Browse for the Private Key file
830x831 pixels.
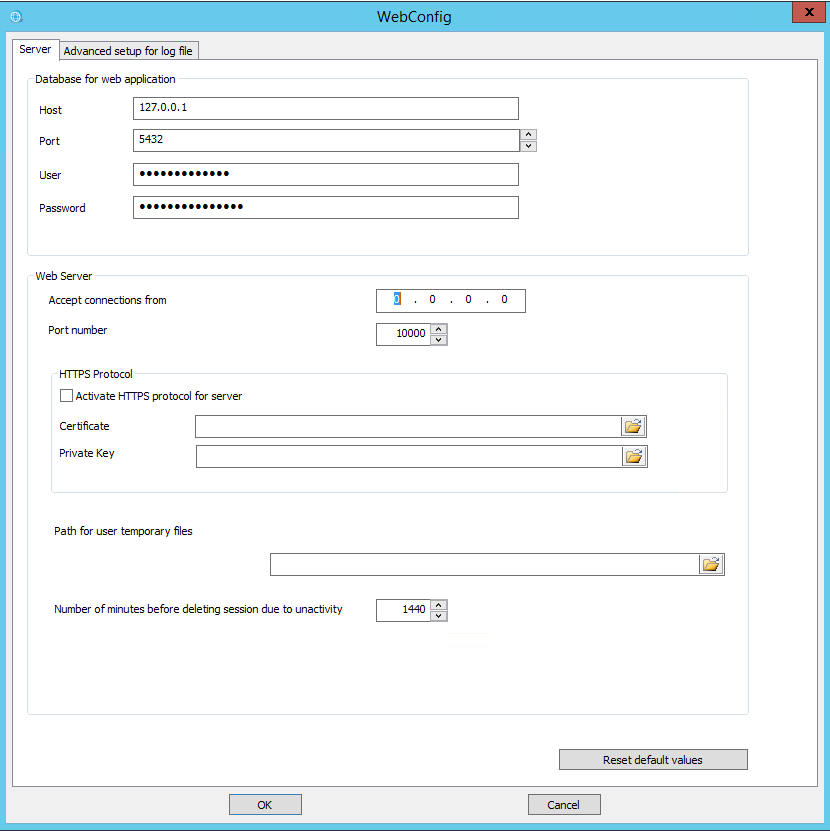pos(634,457)
